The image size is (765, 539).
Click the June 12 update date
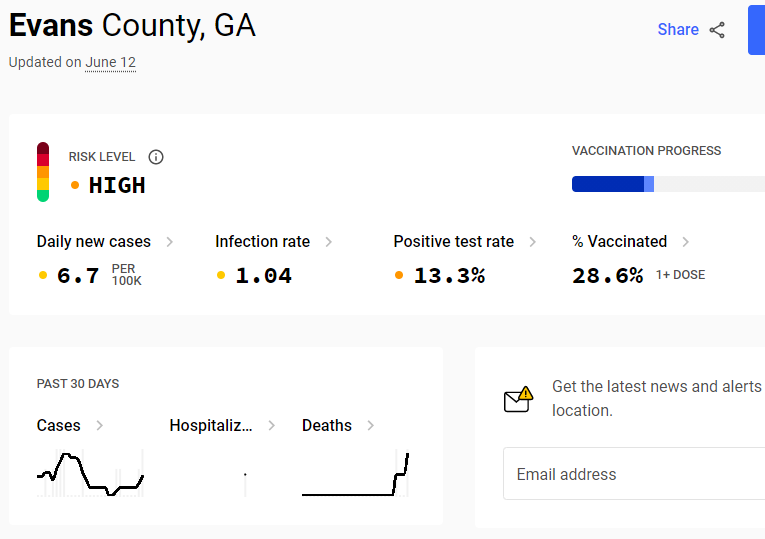[110, 62]
